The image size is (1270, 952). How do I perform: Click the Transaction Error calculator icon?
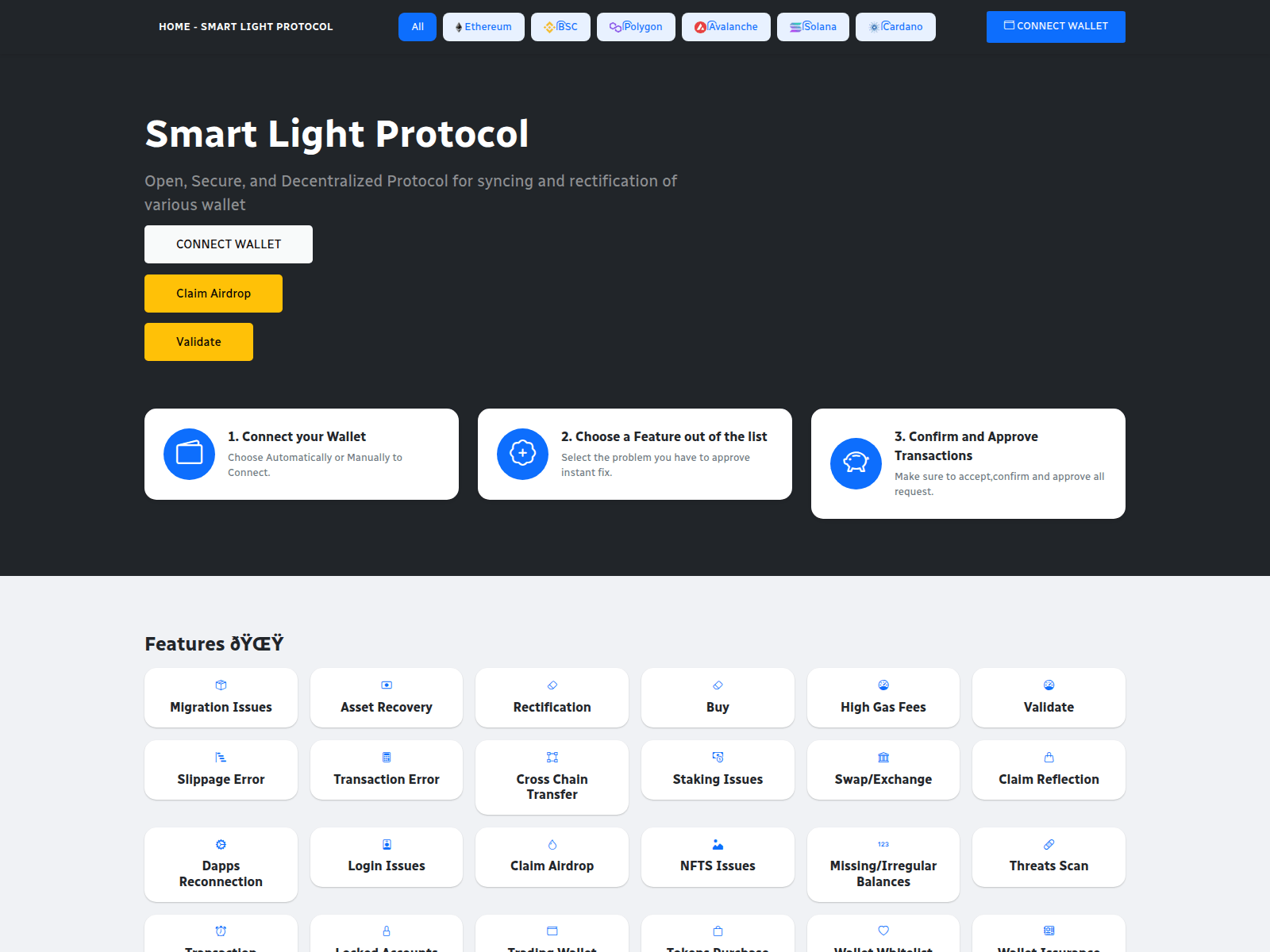click(x=387, y=757)
